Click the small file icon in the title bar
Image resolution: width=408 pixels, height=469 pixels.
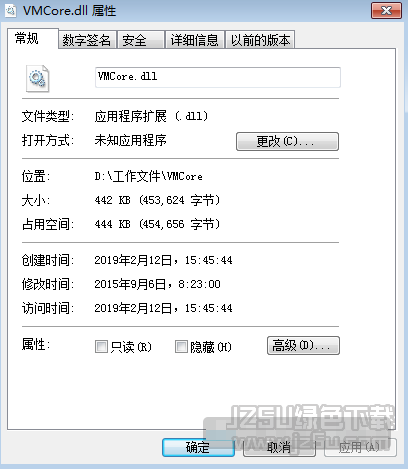click(11, 11)
